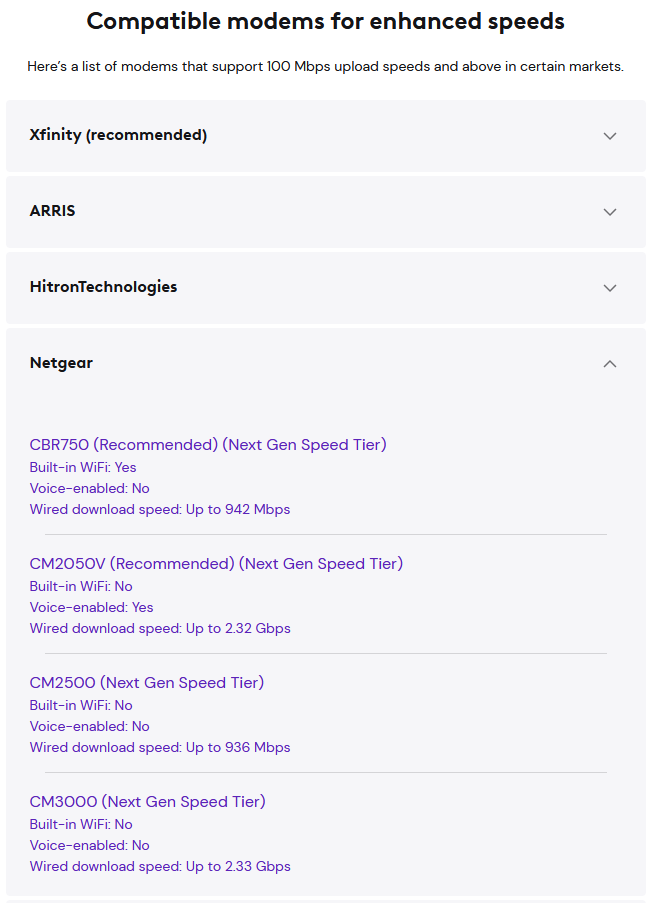Click CBR750 wired download speed 942 Mbps
The height and width of the screenshot is (903, 651).
[160, 509]
